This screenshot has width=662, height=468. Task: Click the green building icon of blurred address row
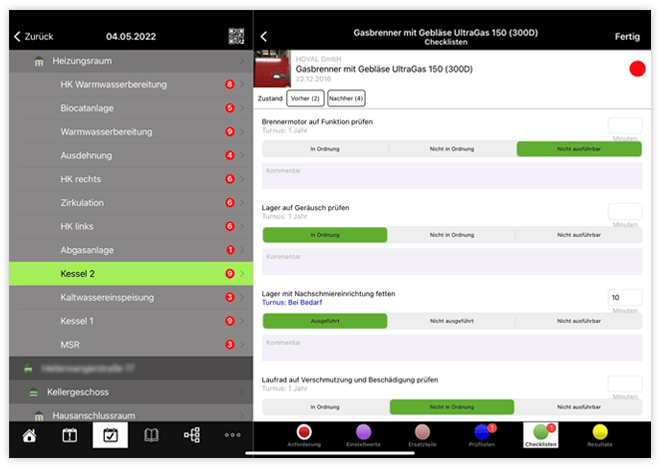click(28, 368)
